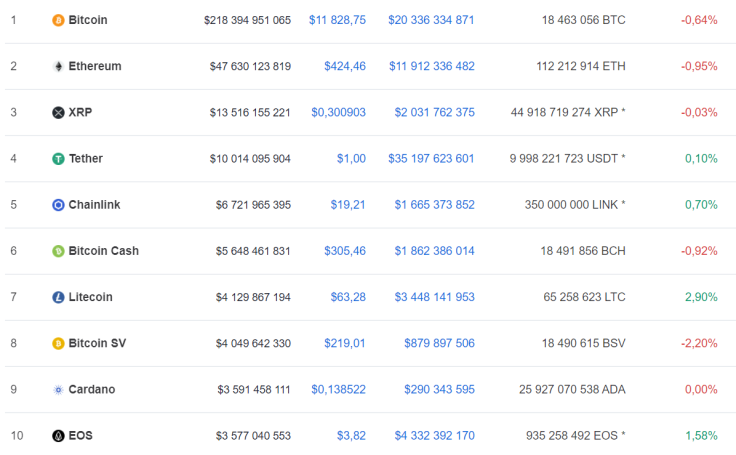Click the blue Litecoin logo icon
Image resolution: width=736 pixels, height=455 pixels.
click(x=58, y=297)
